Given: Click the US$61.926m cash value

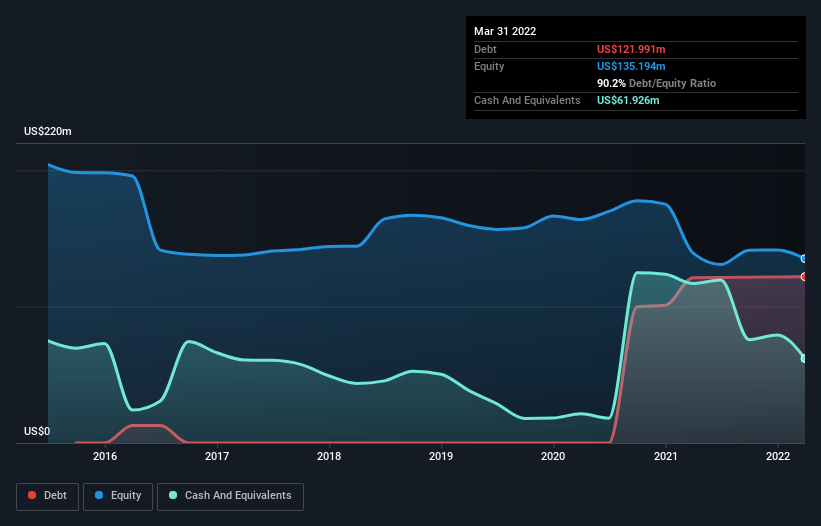Looking at the screenshot, I should point(628,100).
